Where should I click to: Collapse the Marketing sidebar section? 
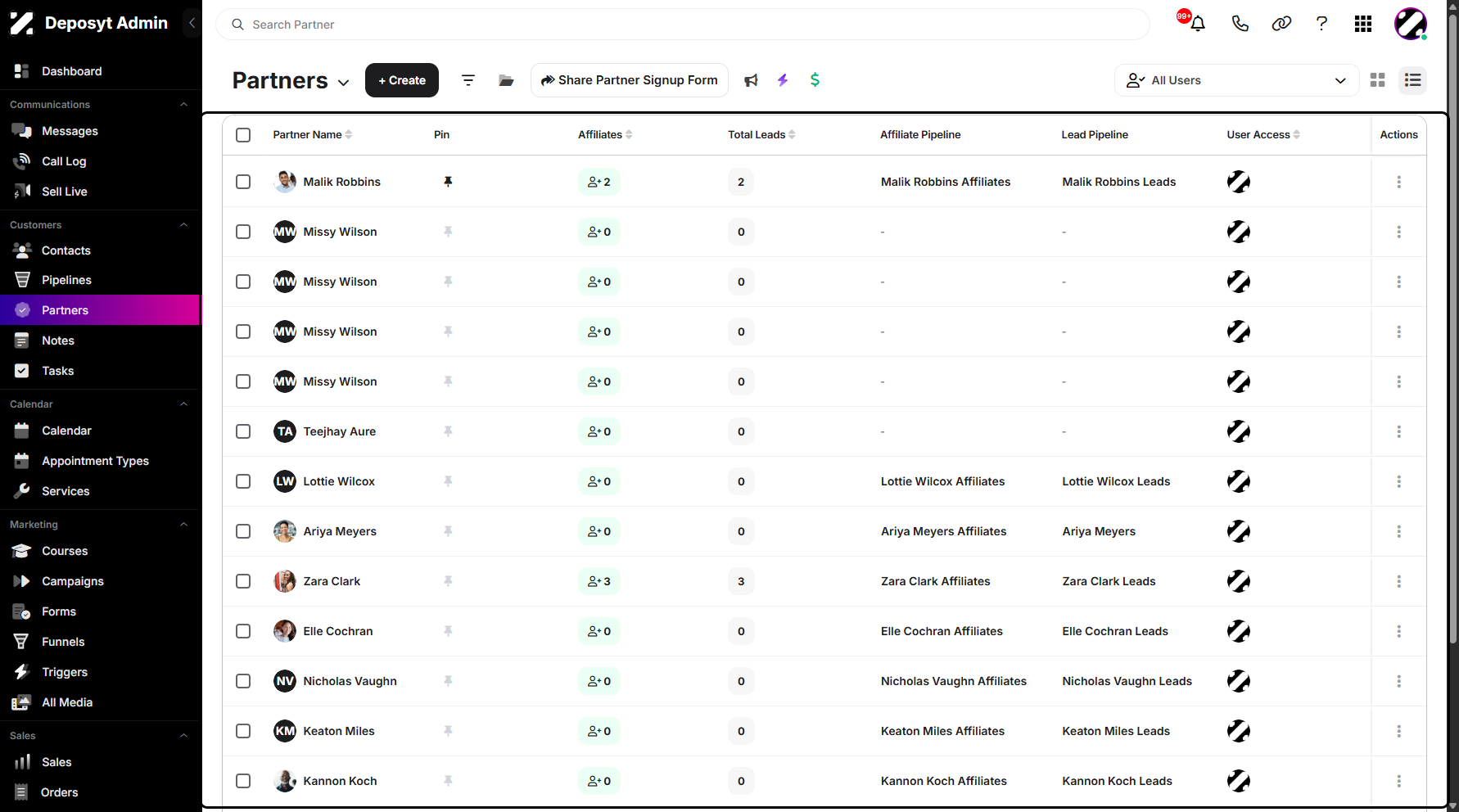(x=183, y=525)
